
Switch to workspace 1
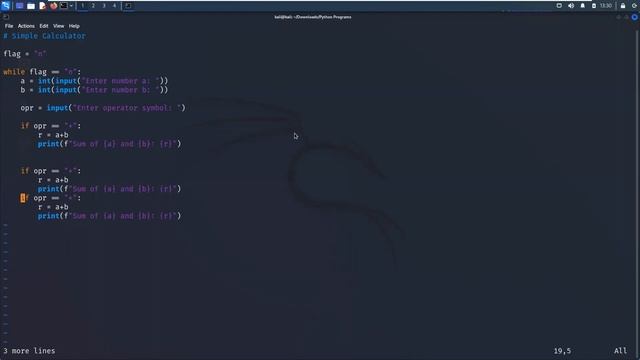tap(82, 6)
